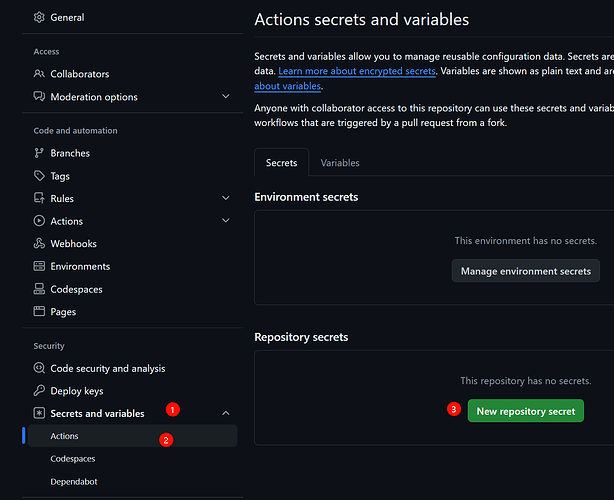The width and height of the screenshot is (614, 500).
Task: Click the Repository secrets heading
Action: 301,337
